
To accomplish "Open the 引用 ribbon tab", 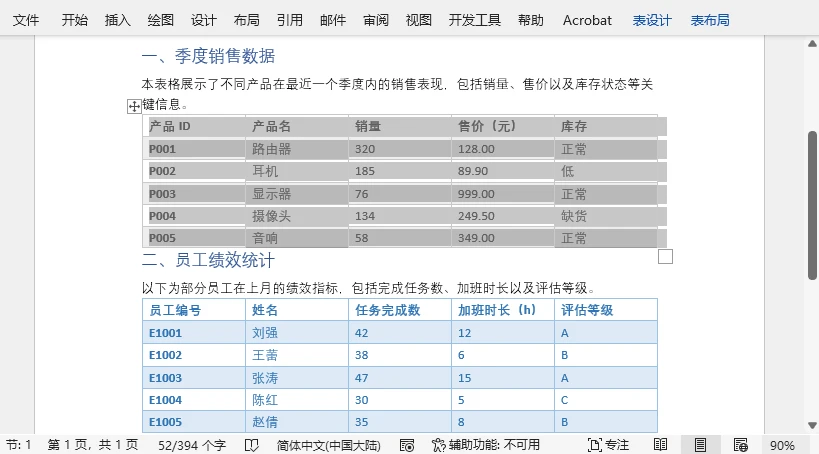I will 290,20.
